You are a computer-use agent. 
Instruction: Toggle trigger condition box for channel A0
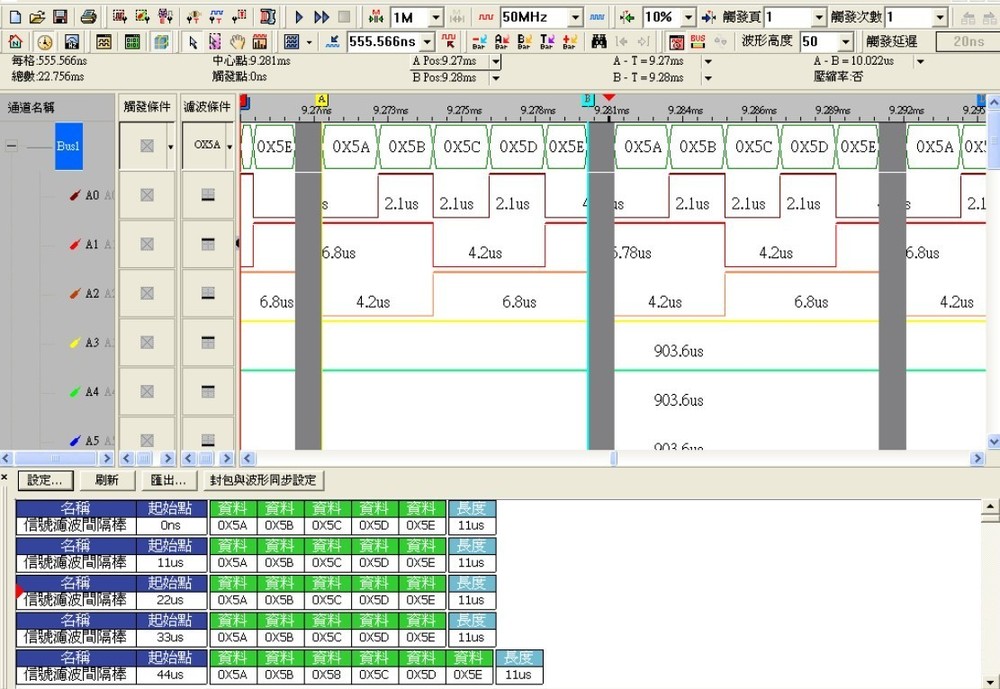[147, 195]
